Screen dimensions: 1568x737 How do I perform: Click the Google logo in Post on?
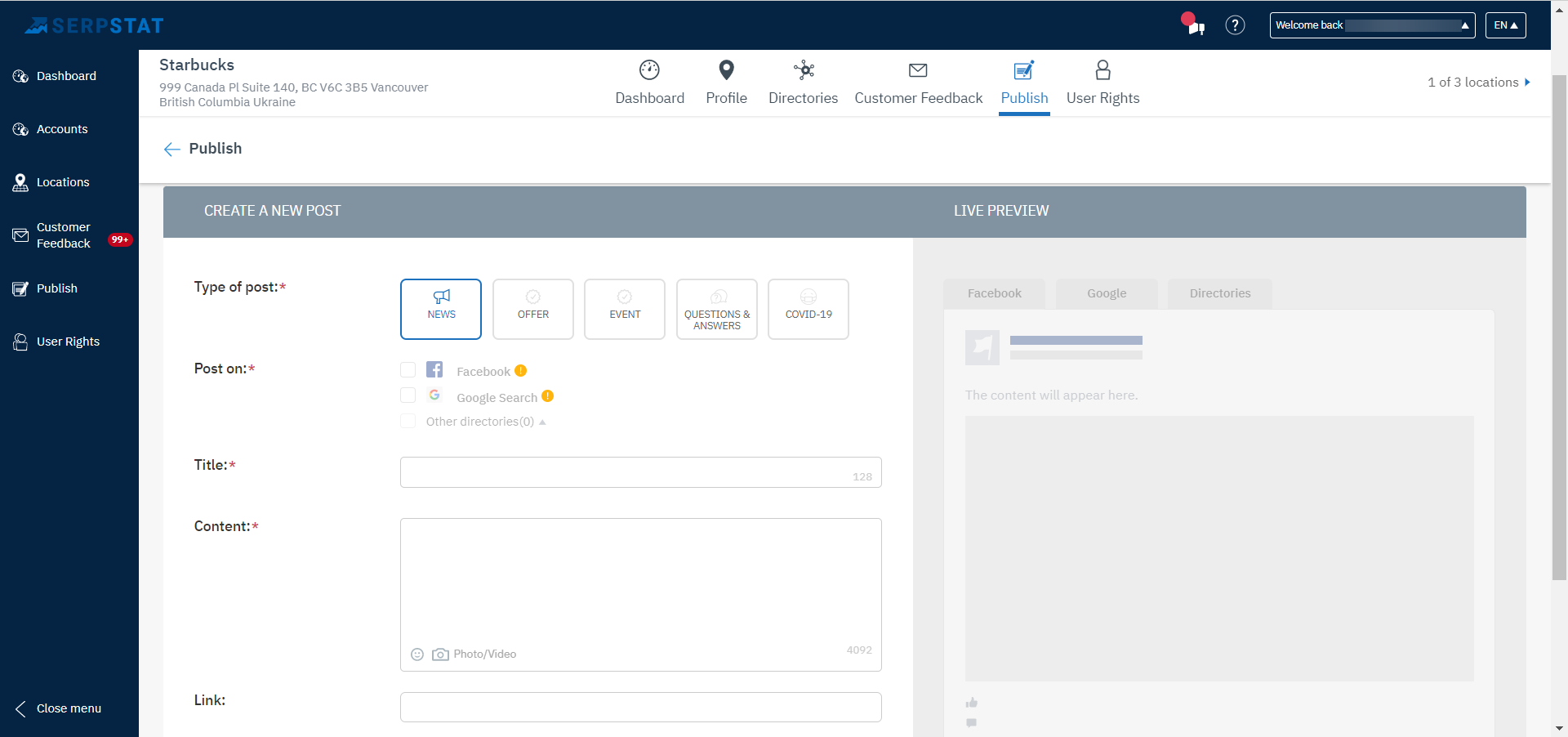click(434, 395)
